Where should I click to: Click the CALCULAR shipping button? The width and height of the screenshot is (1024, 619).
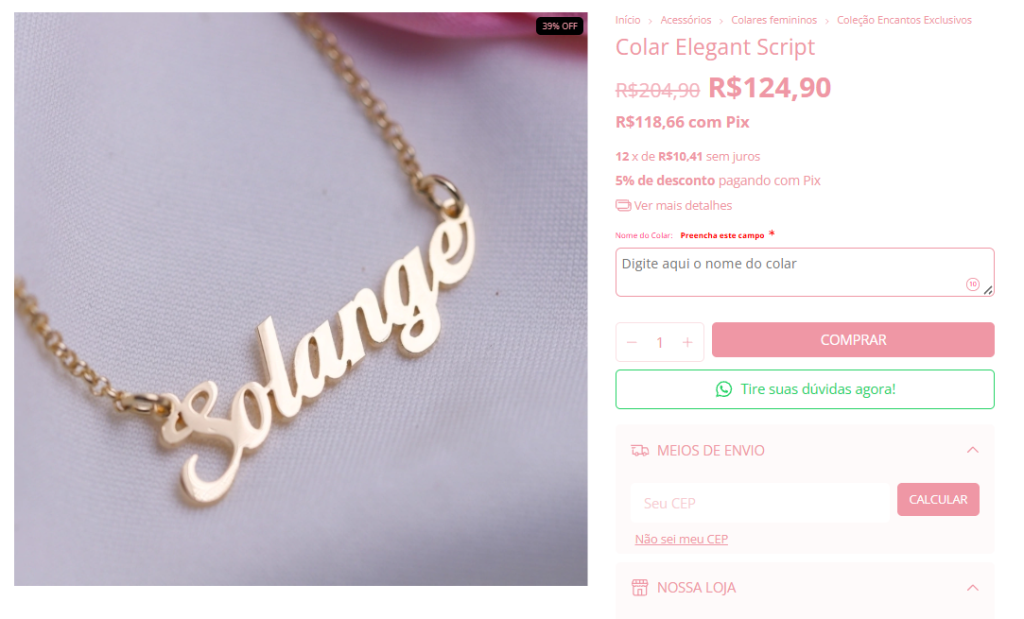pyautogui.click(x=938, y=500)
